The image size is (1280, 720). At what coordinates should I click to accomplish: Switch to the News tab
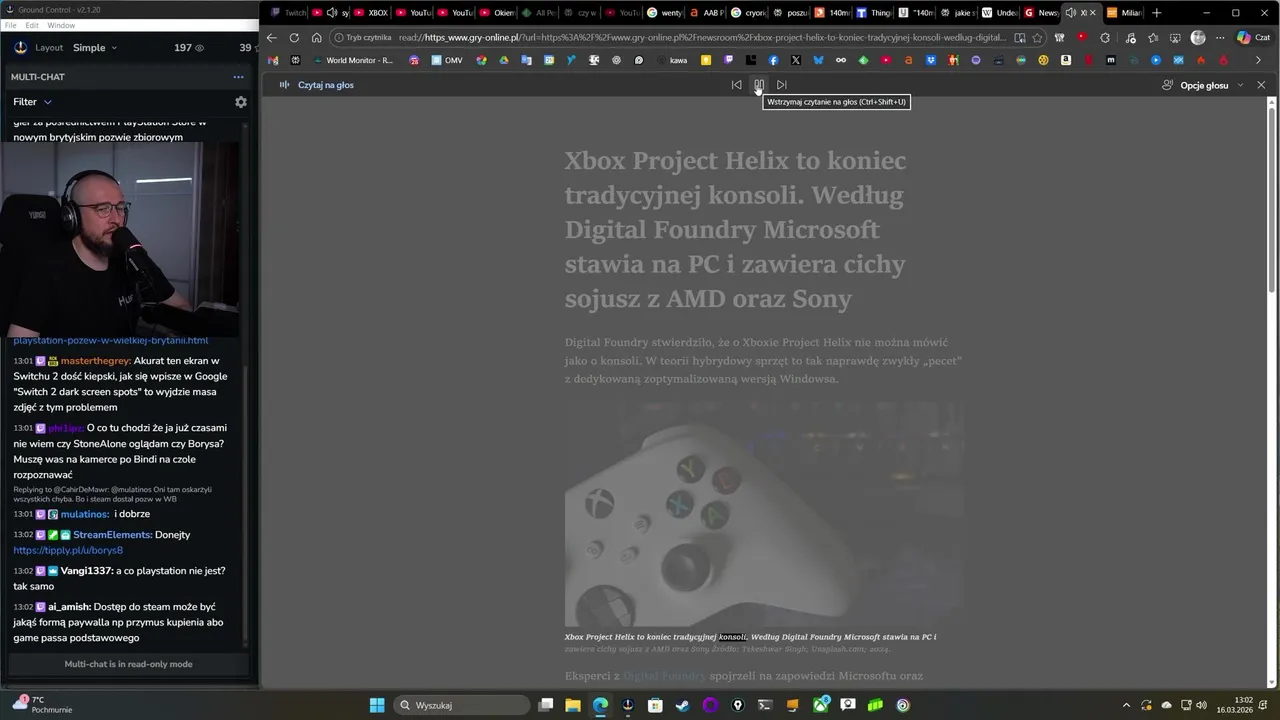click(1041, 13)
